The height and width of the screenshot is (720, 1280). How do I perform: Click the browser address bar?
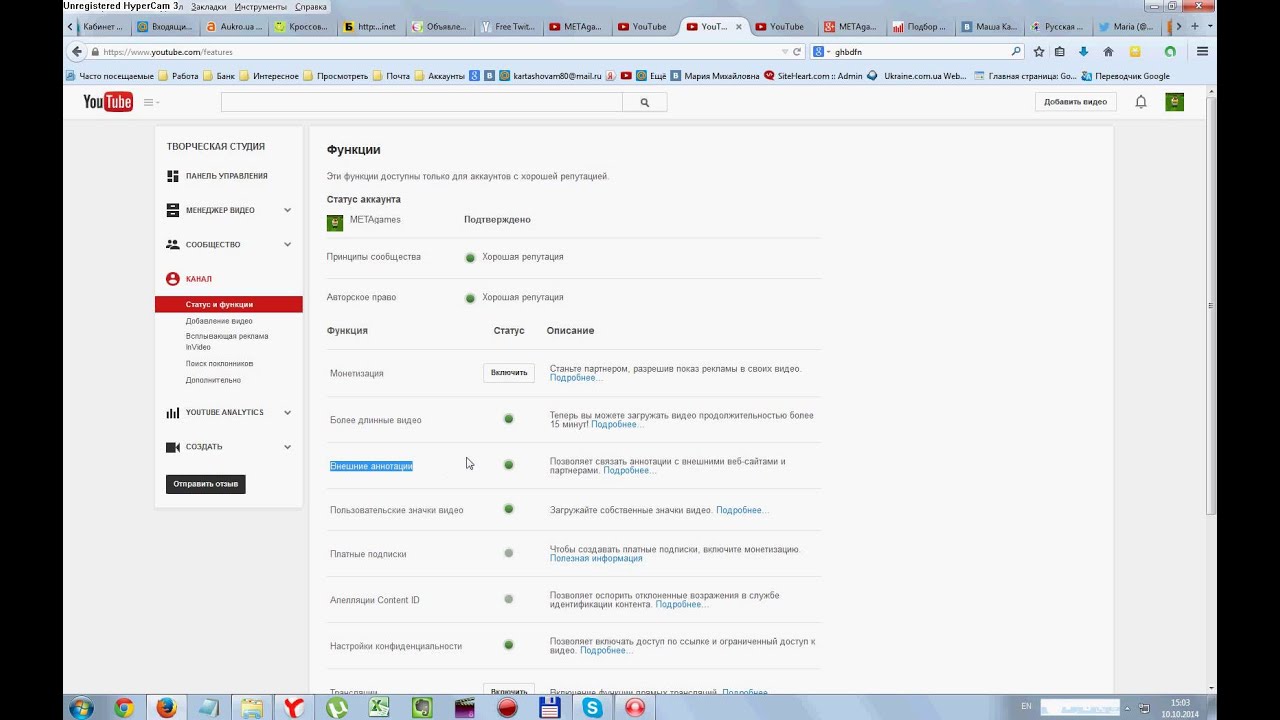(x=434, y=51)
